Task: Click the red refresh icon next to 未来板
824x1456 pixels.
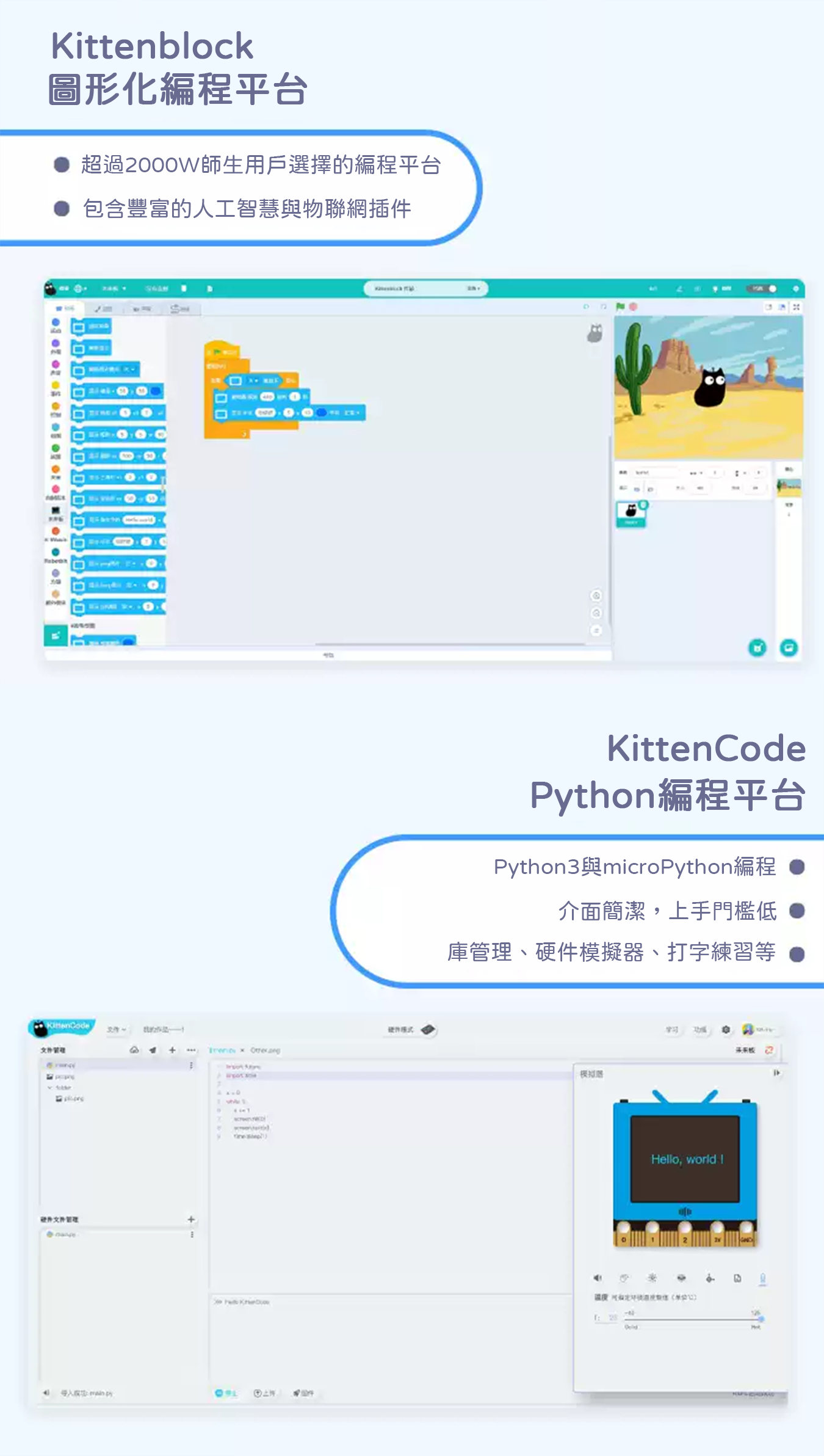Action: pos(769,1050)
